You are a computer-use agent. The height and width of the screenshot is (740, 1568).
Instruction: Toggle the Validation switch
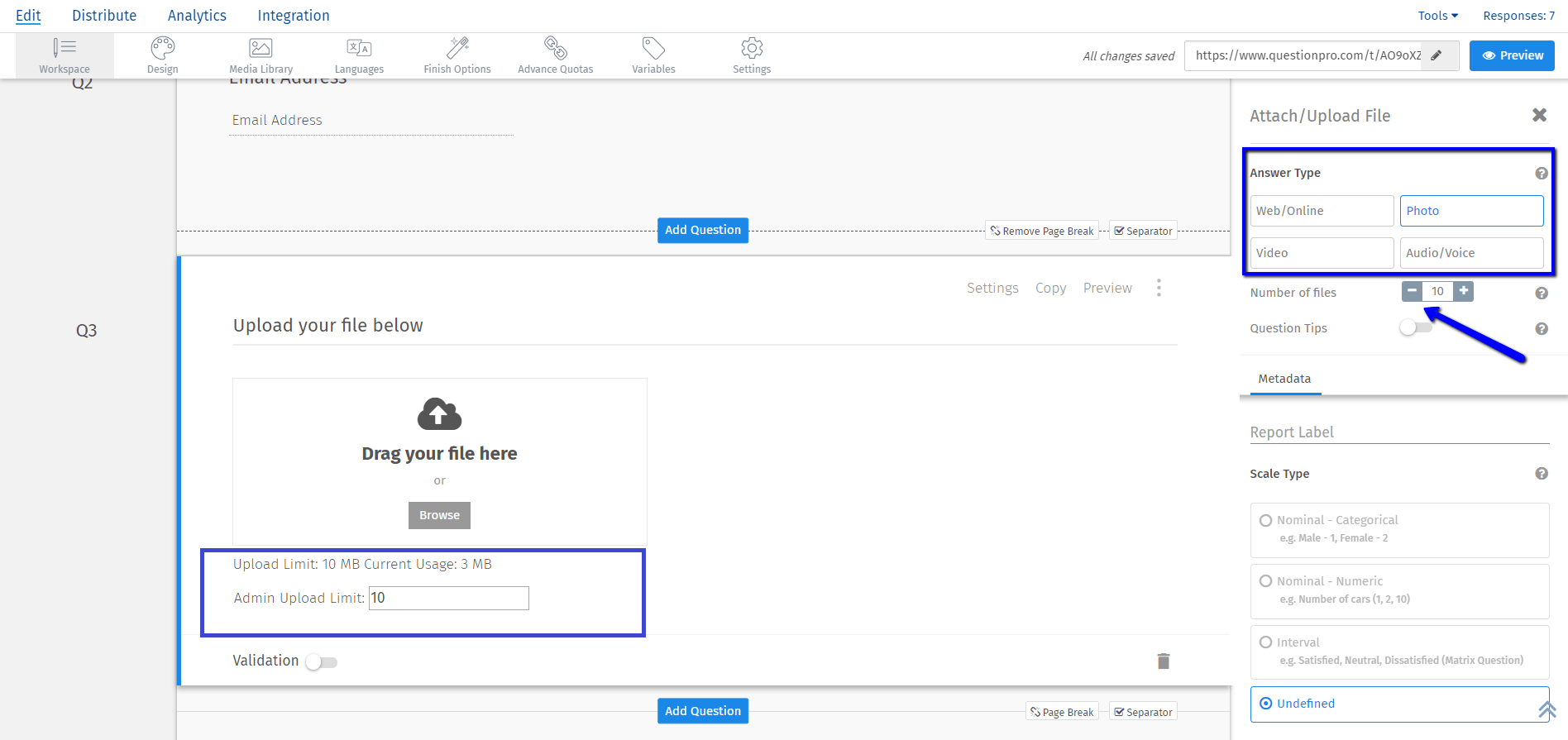tap(321, 661)
